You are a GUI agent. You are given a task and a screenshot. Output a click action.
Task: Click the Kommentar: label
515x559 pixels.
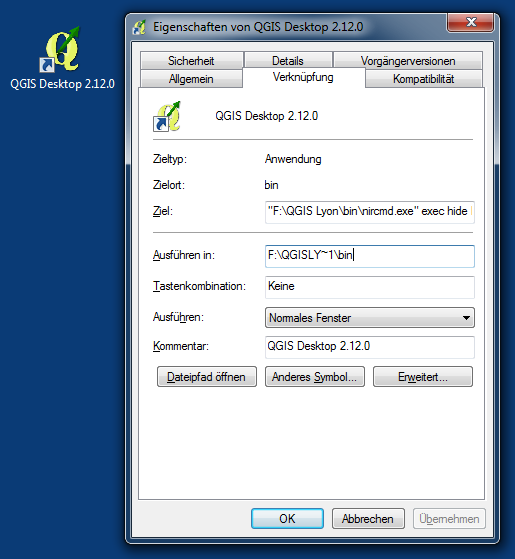[x=181, y=346]
